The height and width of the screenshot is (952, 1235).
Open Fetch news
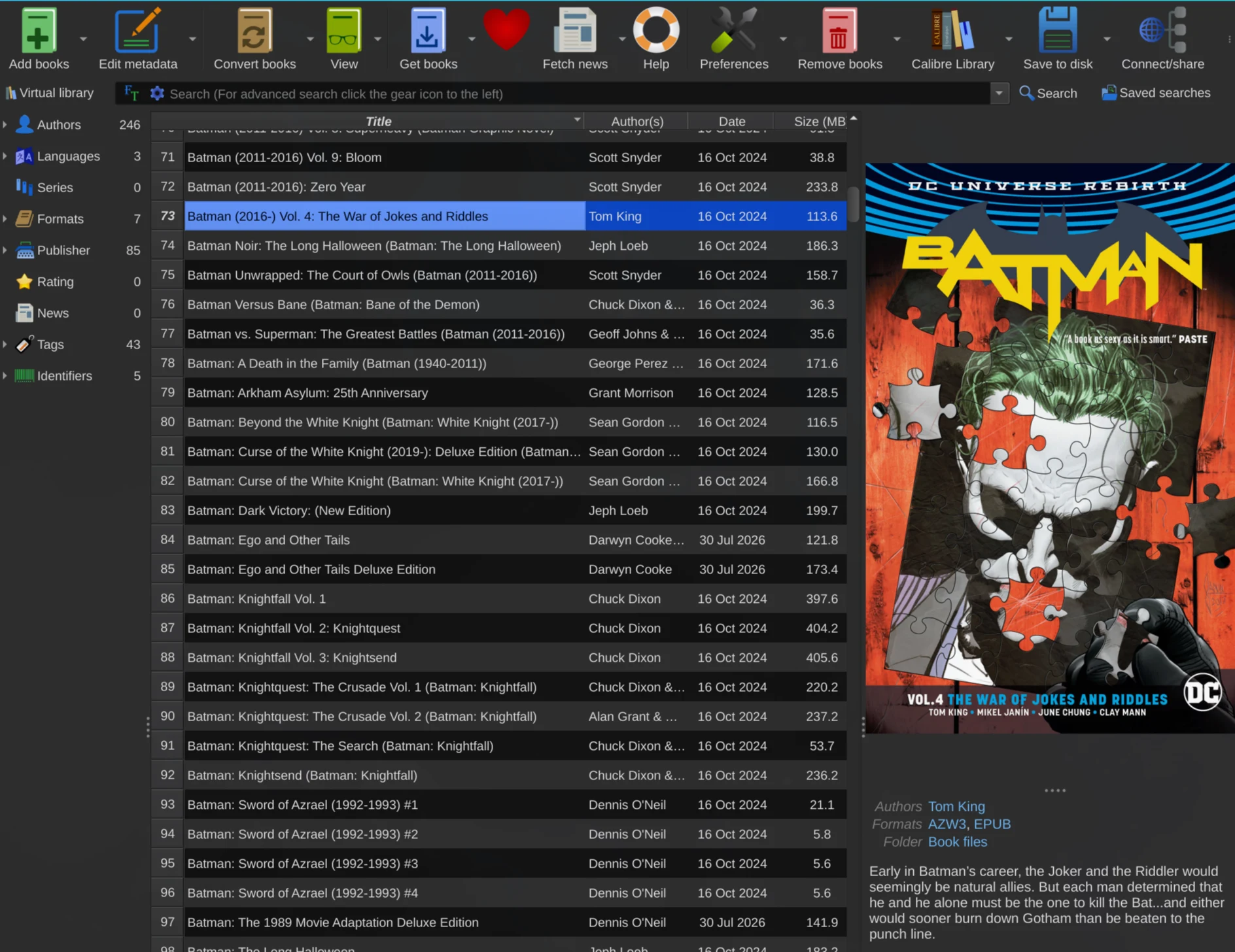[575, 31]
